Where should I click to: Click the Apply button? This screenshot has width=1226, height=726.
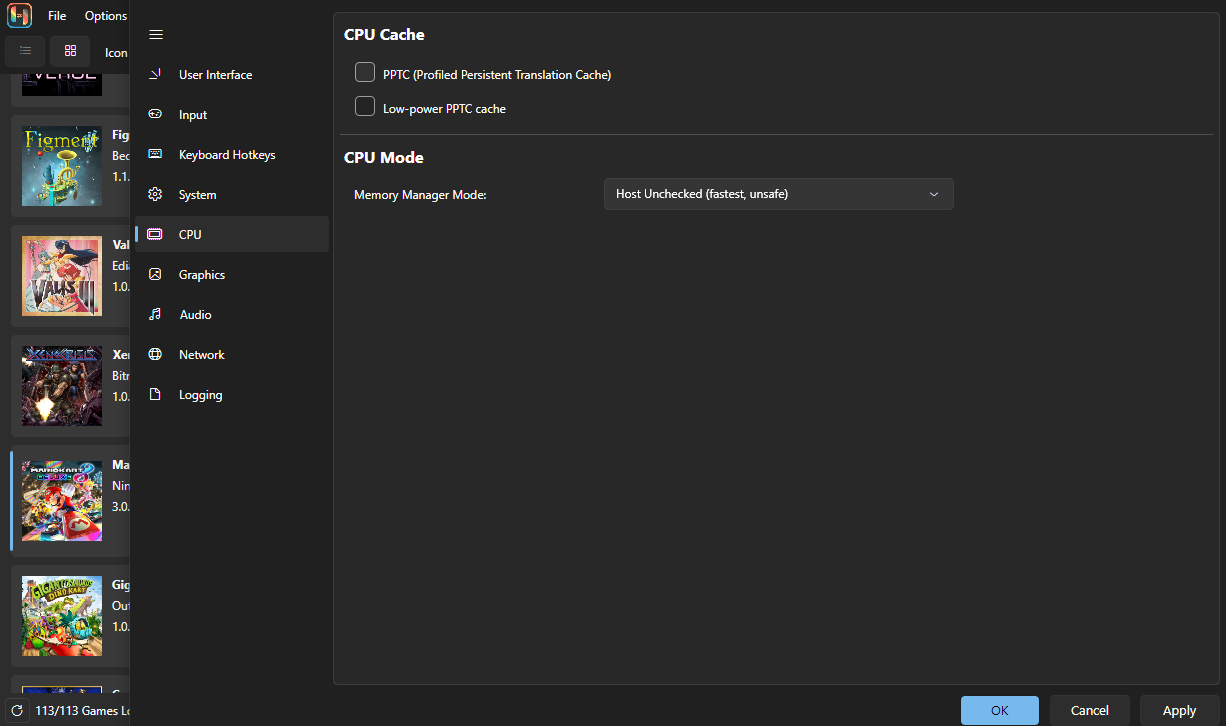(x=1179, y=710)
